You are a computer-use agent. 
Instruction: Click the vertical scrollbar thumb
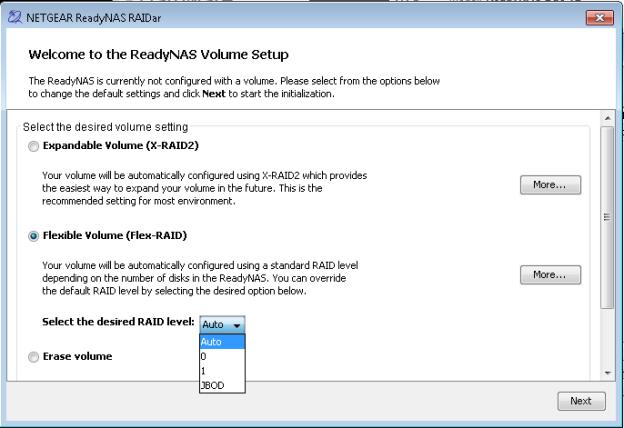tap(607, 217)
